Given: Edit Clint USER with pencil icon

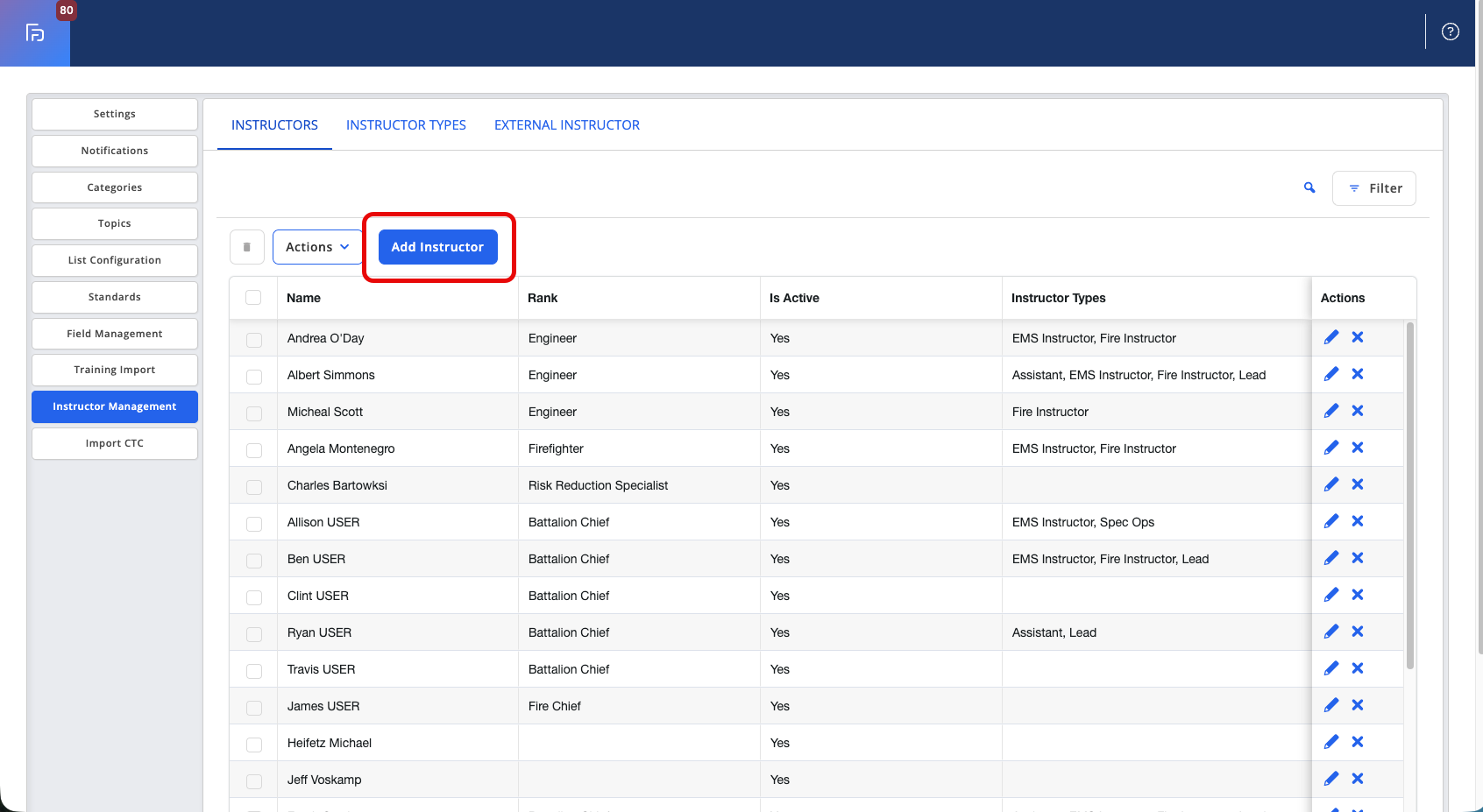Looking at the screenshot, I should [1331, 595].
